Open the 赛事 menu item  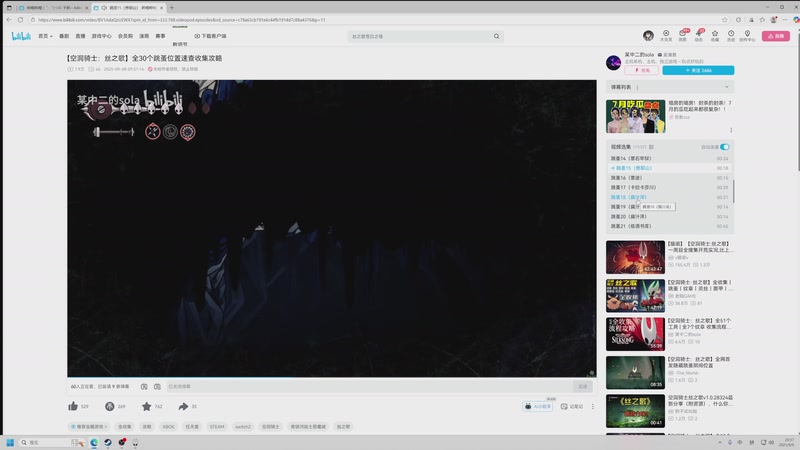coord(160,36)
